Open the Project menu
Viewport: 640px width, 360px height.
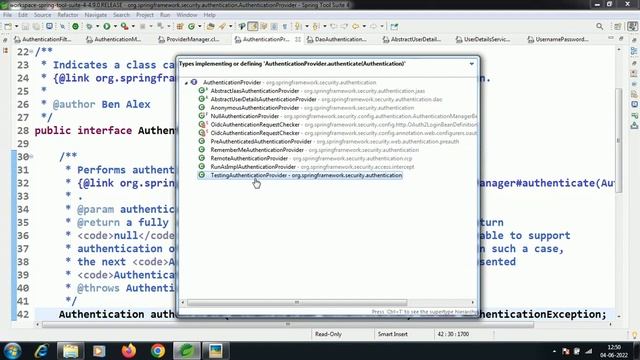145,15
